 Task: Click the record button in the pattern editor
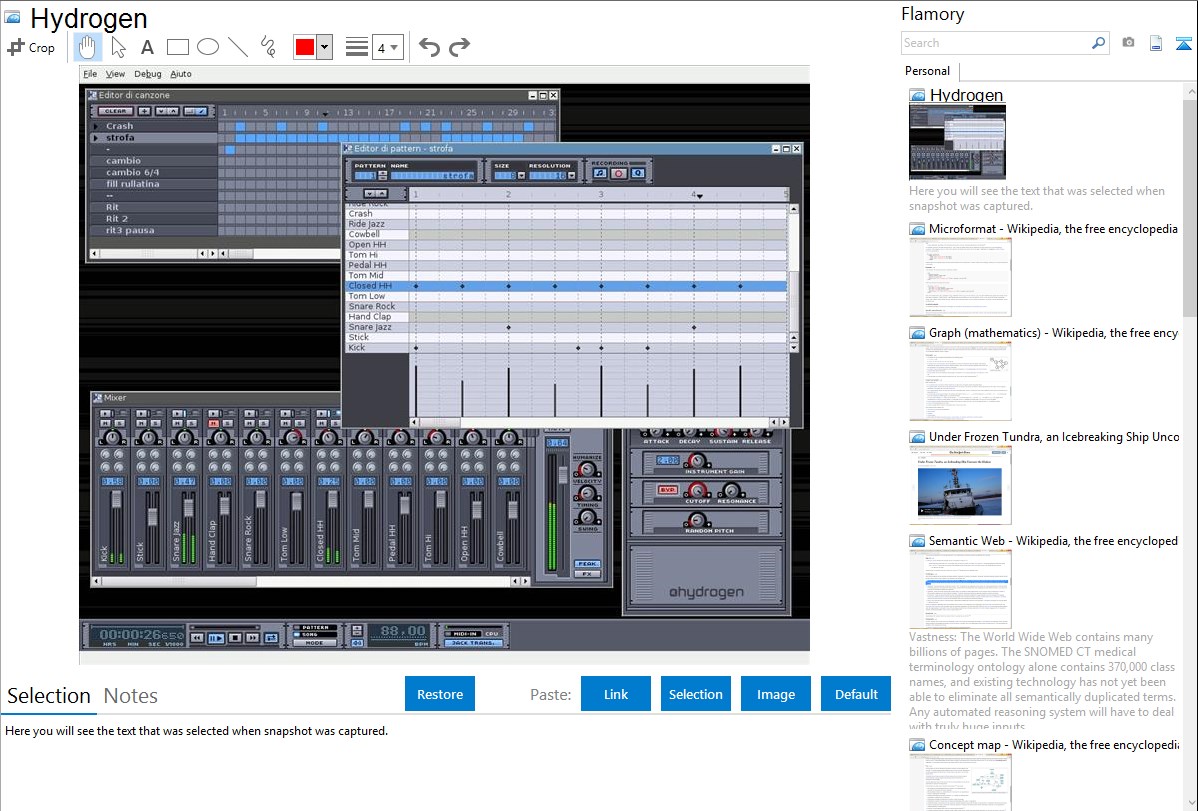pos(619,174)
